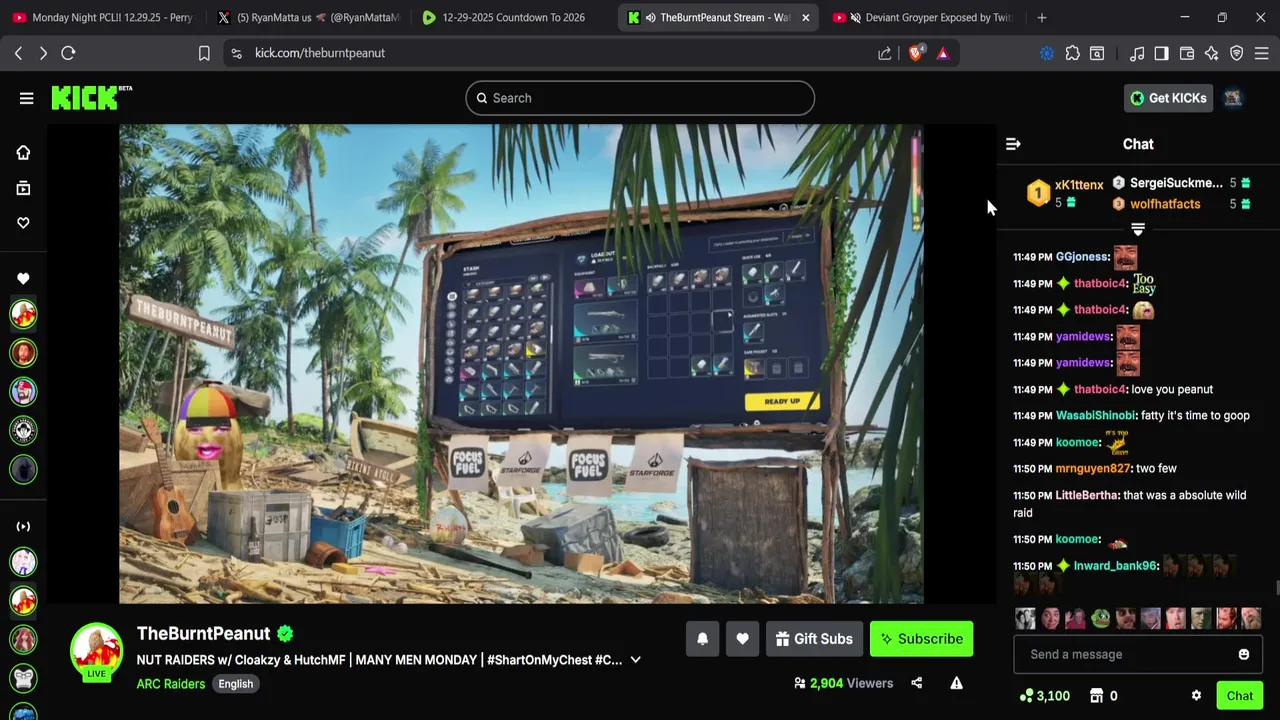
Task: Expand stream title chevron
Action: (635, 660)
